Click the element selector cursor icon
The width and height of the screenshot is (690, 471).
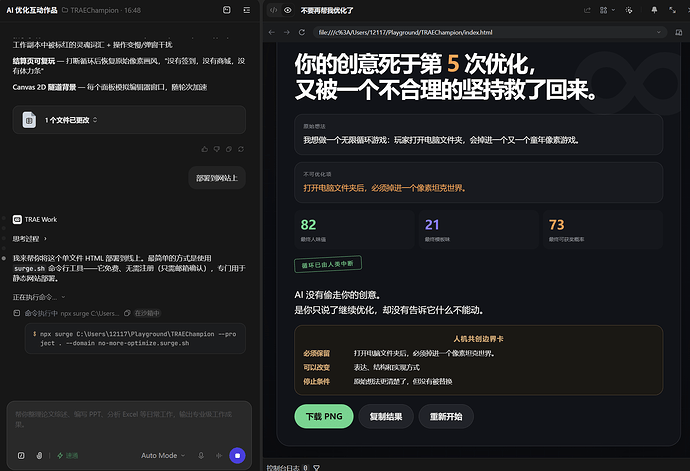[629, 10]
